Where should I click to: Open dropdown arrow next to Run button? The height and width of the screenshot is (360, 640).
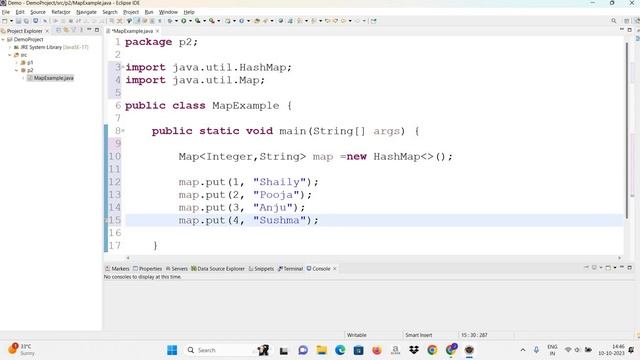pos(190,21)
